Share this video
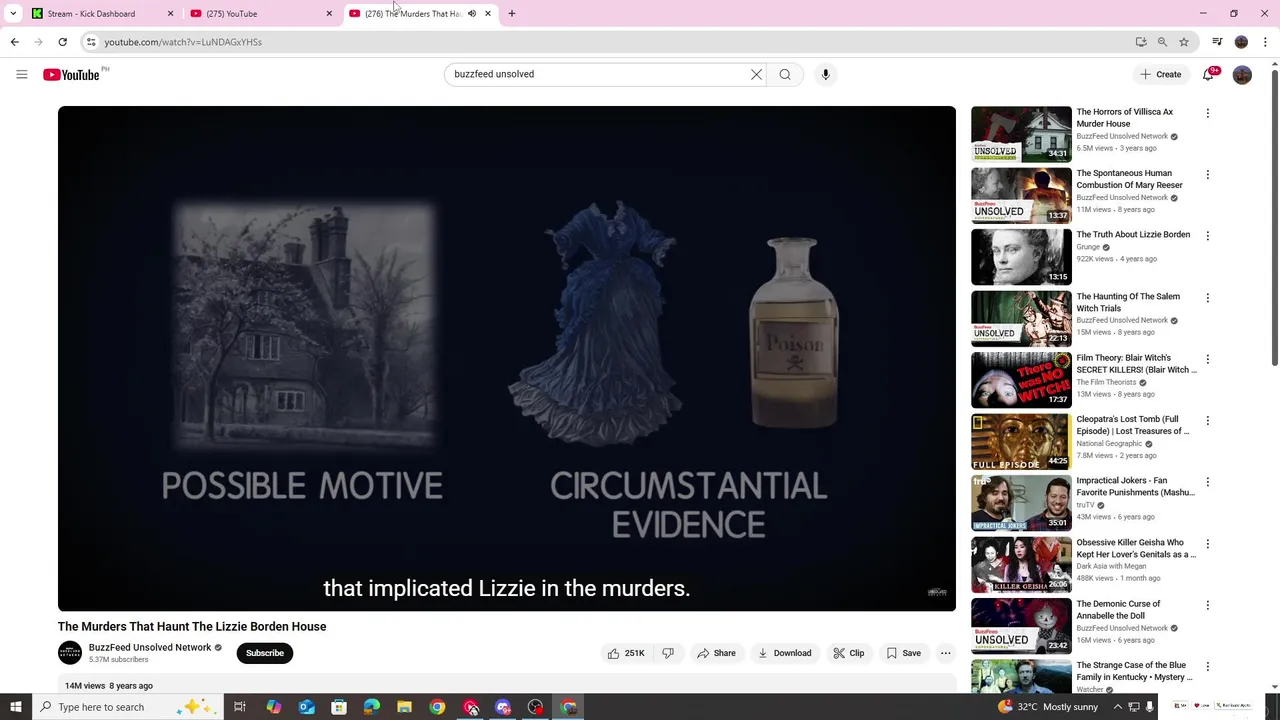This screenshot has height=720, width=1280. tap(716, 653)
